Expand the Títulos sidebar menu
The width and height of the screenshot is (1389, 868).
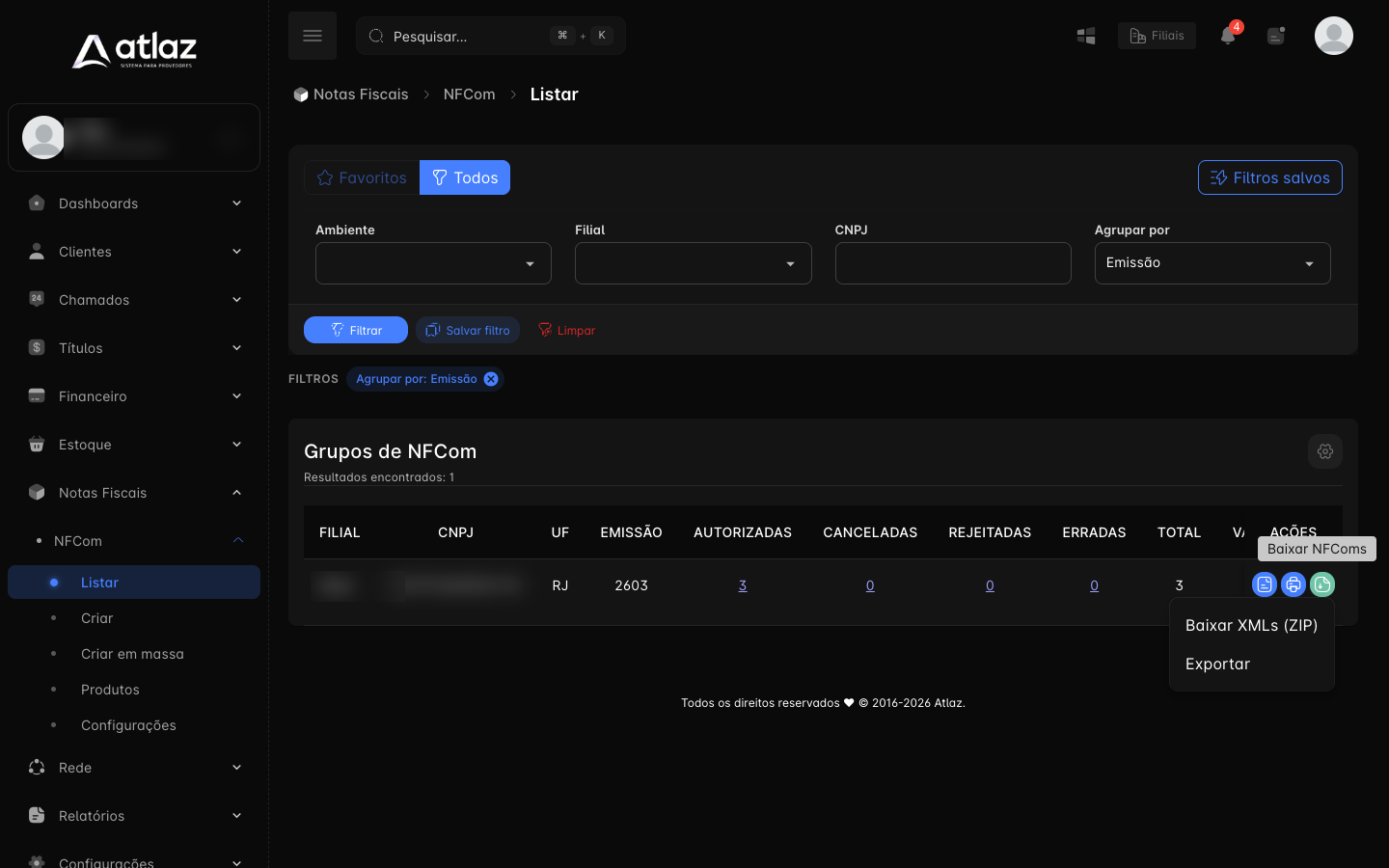click(134, 348)
